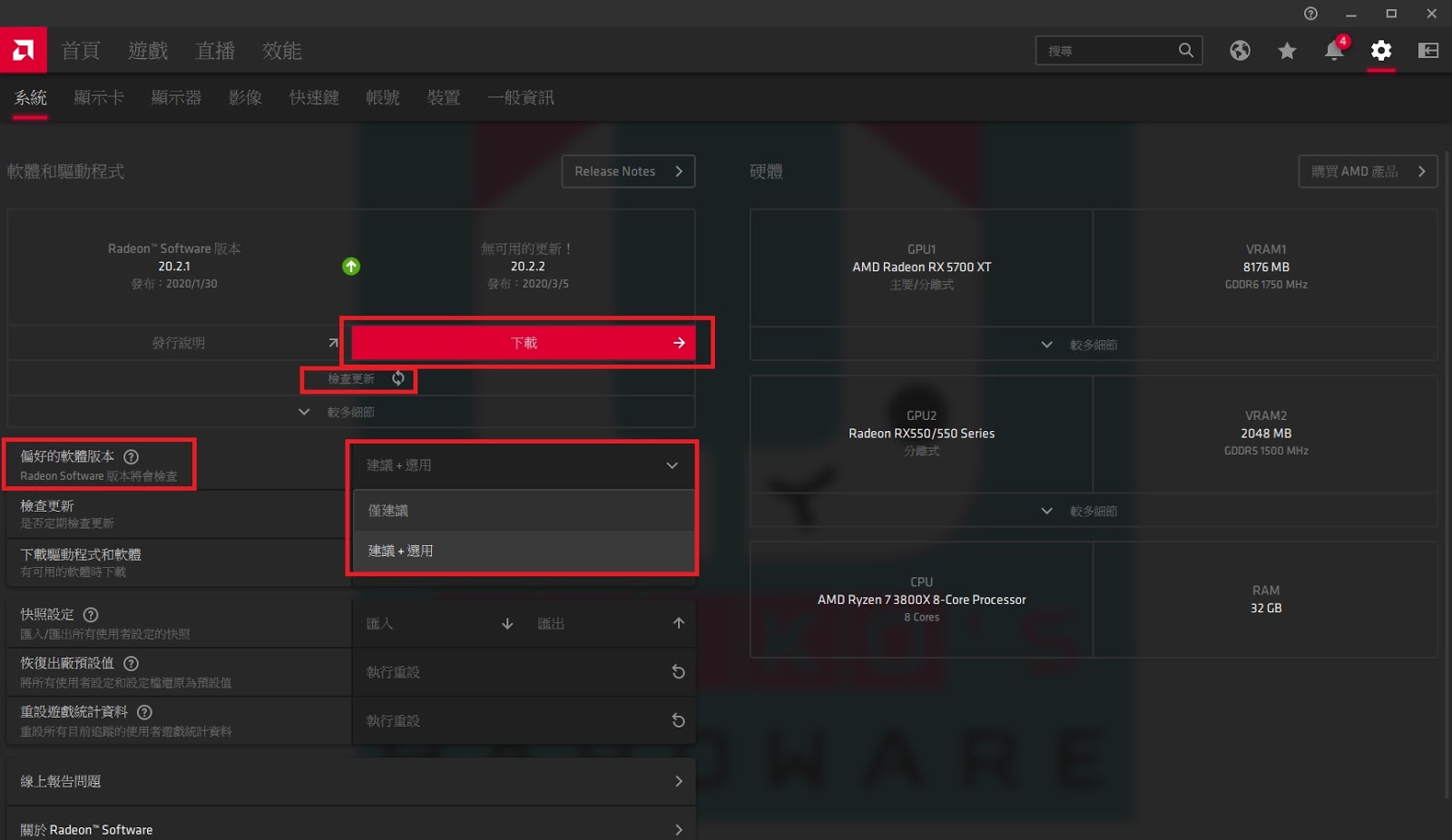Click the AMD logo icon
This screenshot has height=840, width=1452.
pos(24,50)
